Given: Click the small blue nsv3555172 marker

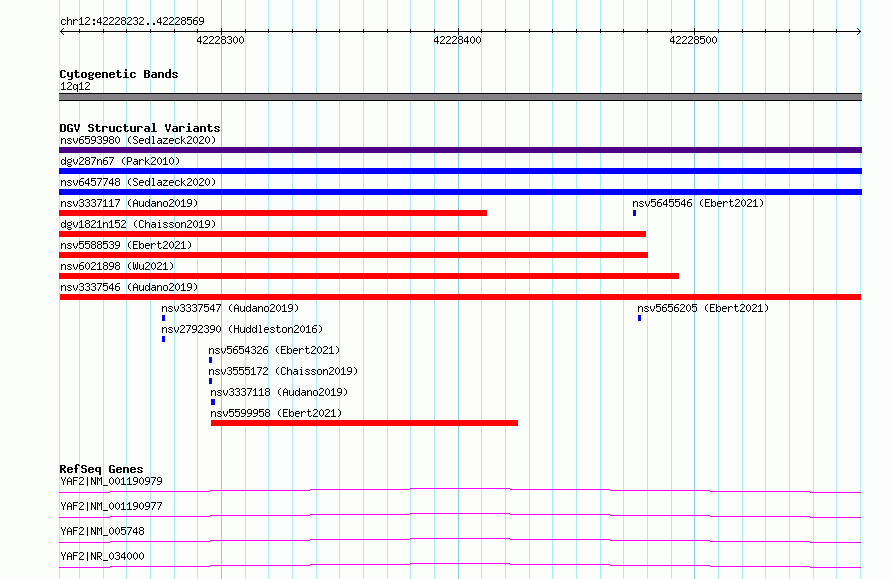Looking at the screenshot, I should pyautogui.click(x=211, y=381).
